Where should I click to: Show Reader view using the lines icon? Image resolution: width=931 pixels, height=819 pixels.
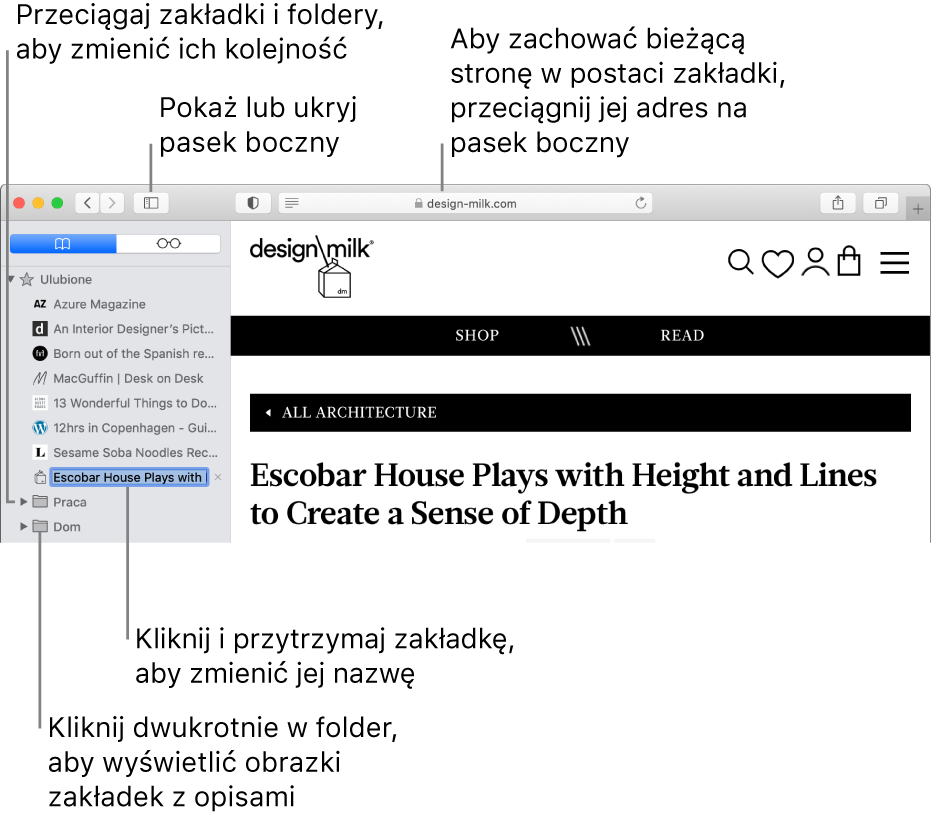tap(292, 203)
